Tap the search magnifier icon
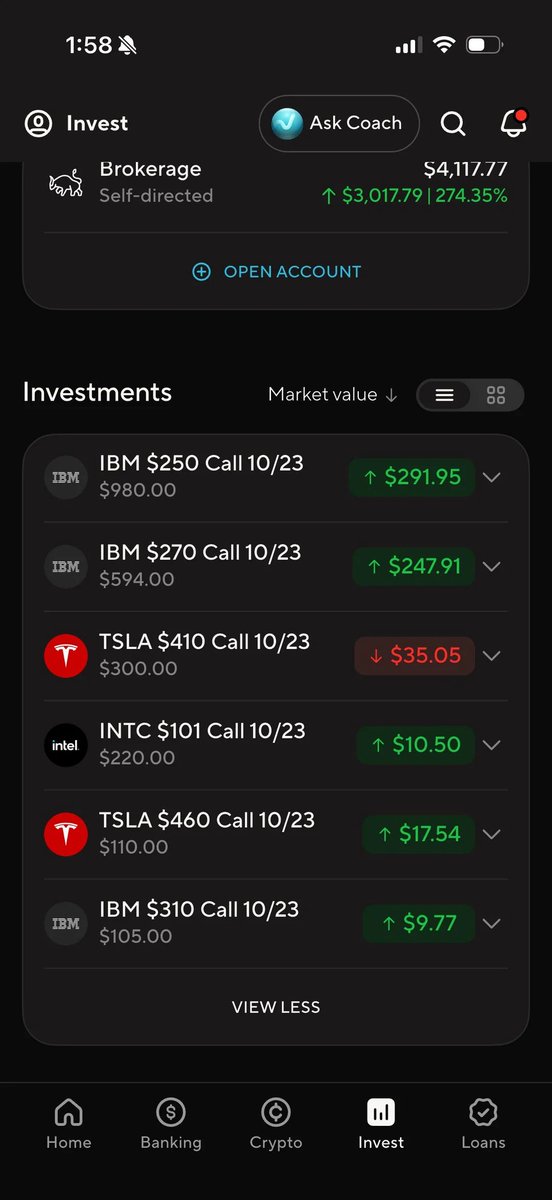 tap(453, 124)
